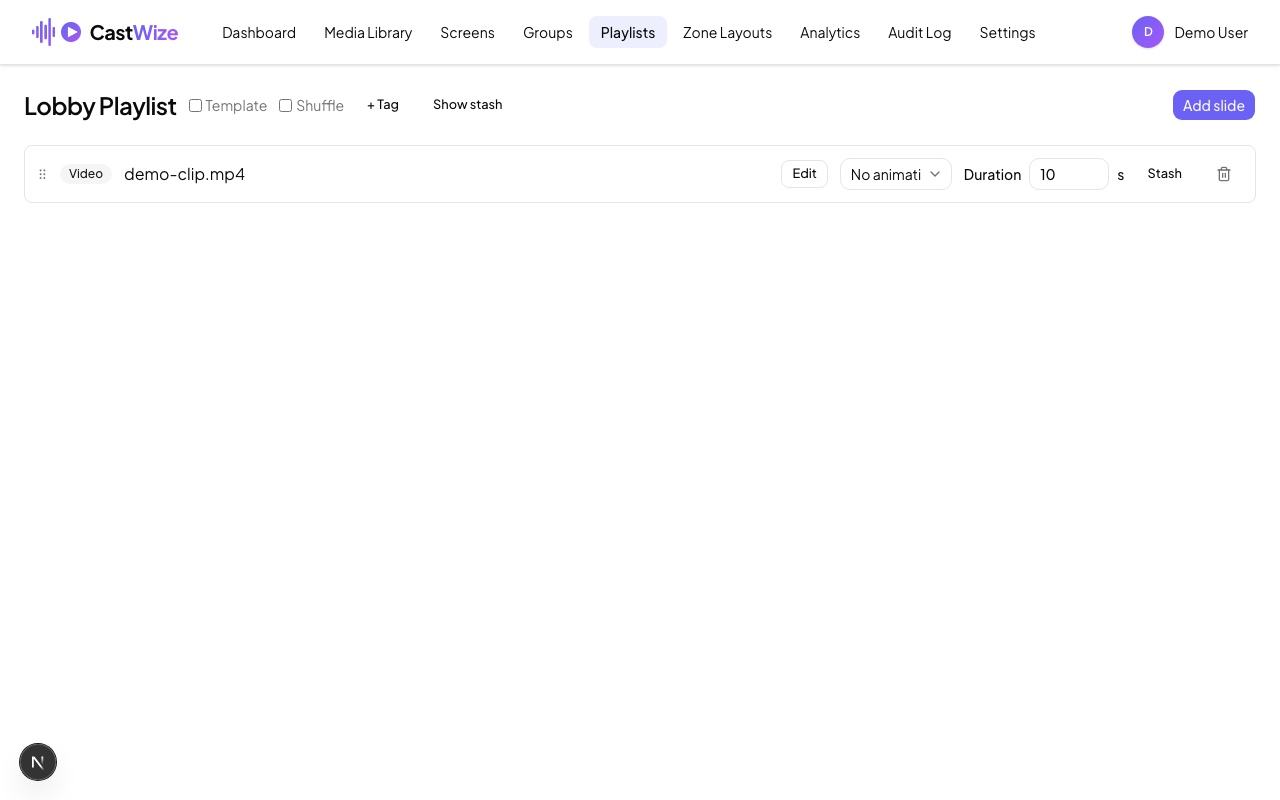This screenshot has height=800, width=1280.
Task: Click the demo-clip.mp4 file name
Action: click(x=184, y=174)
